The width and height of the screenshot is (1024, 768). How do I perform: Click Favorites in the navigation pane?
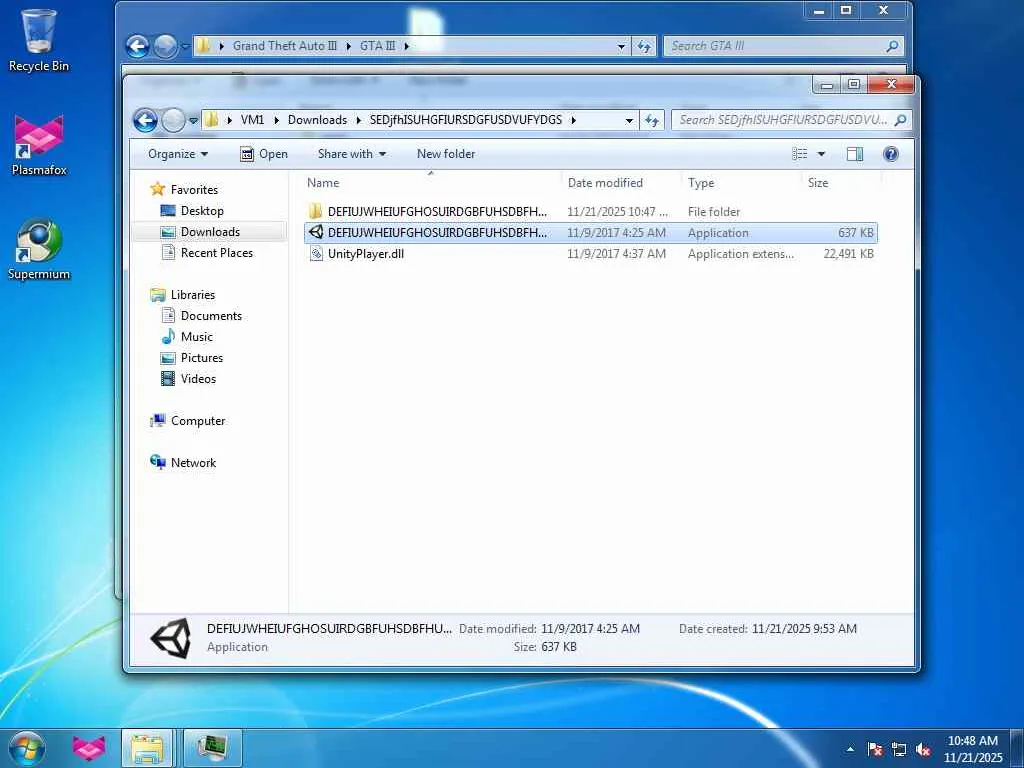pos(194,189)
